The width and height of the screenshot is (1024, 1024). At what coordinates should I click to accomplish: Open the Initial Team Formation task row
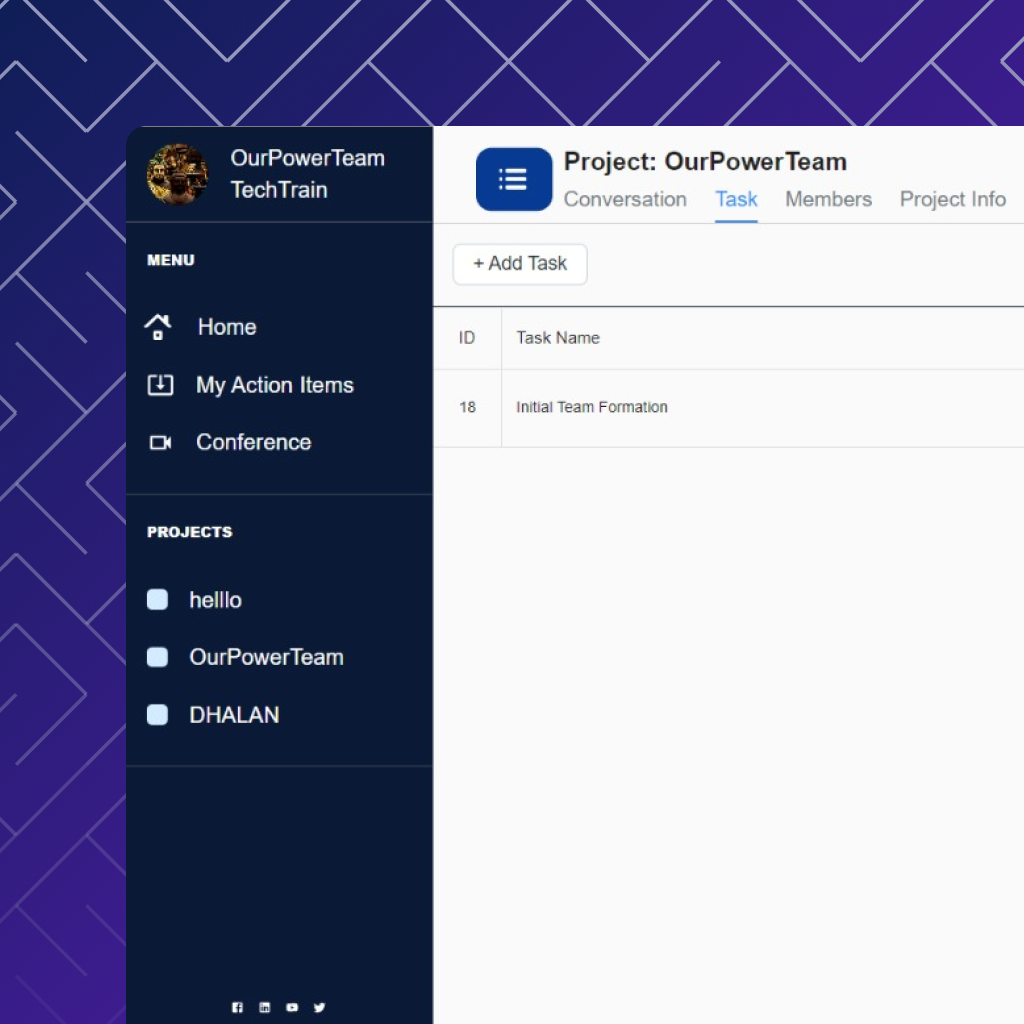pos(592,407)
